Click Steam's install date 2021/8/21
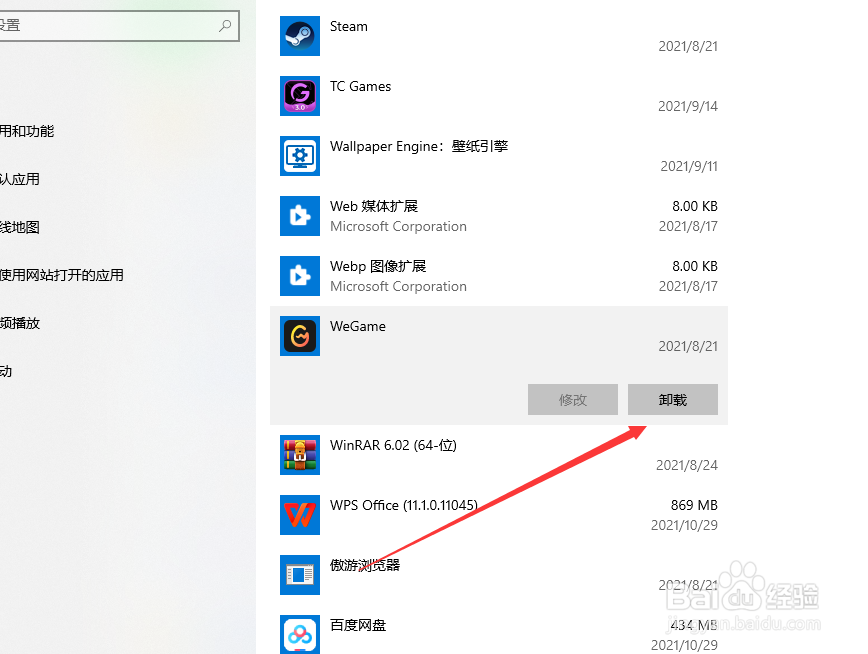 pyautogui.click(x=688, y=47)
